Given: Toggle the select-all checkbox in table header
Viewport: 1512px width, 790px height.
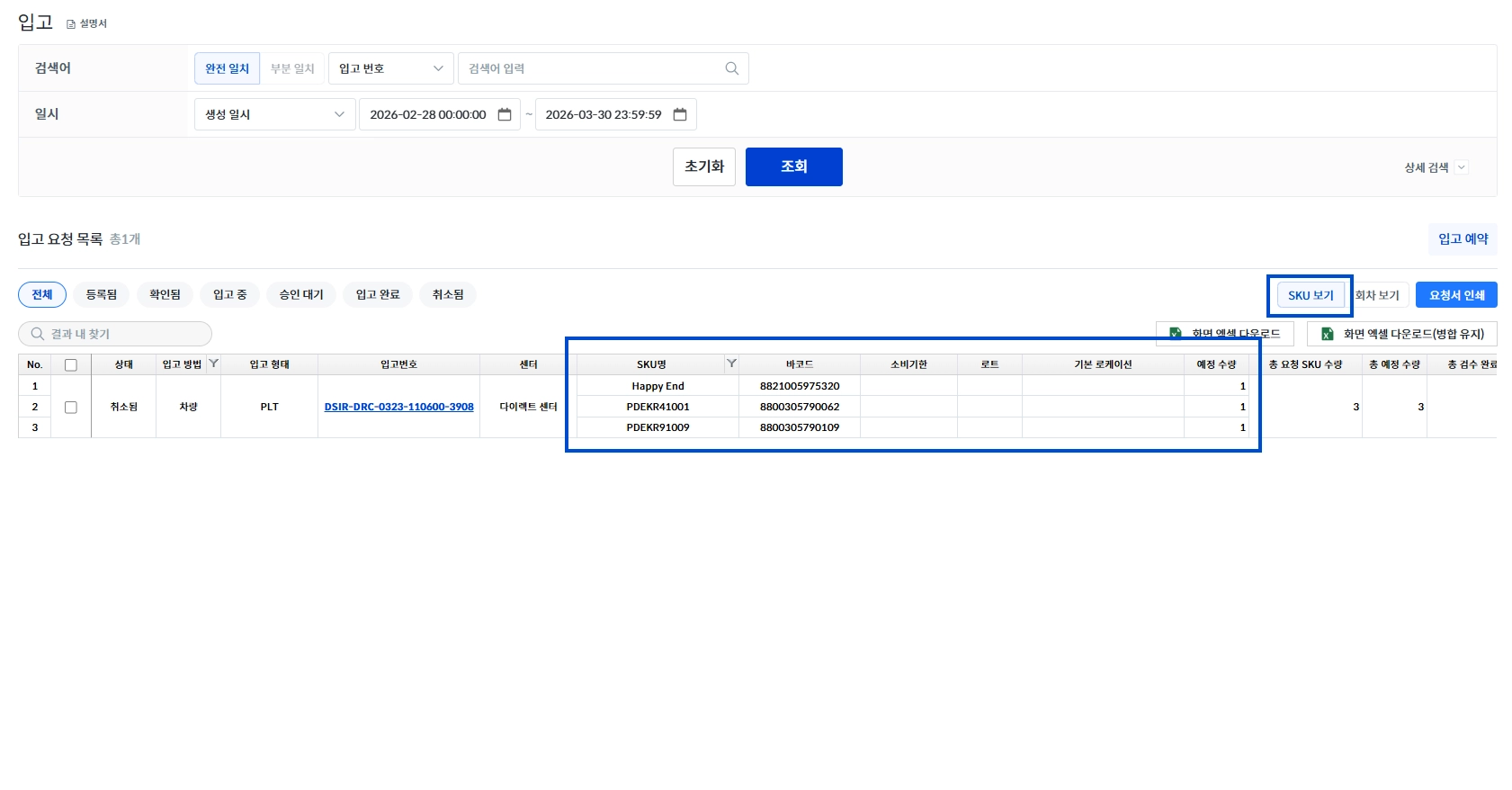Looking at the screenshot, I should tap(71, 364).
